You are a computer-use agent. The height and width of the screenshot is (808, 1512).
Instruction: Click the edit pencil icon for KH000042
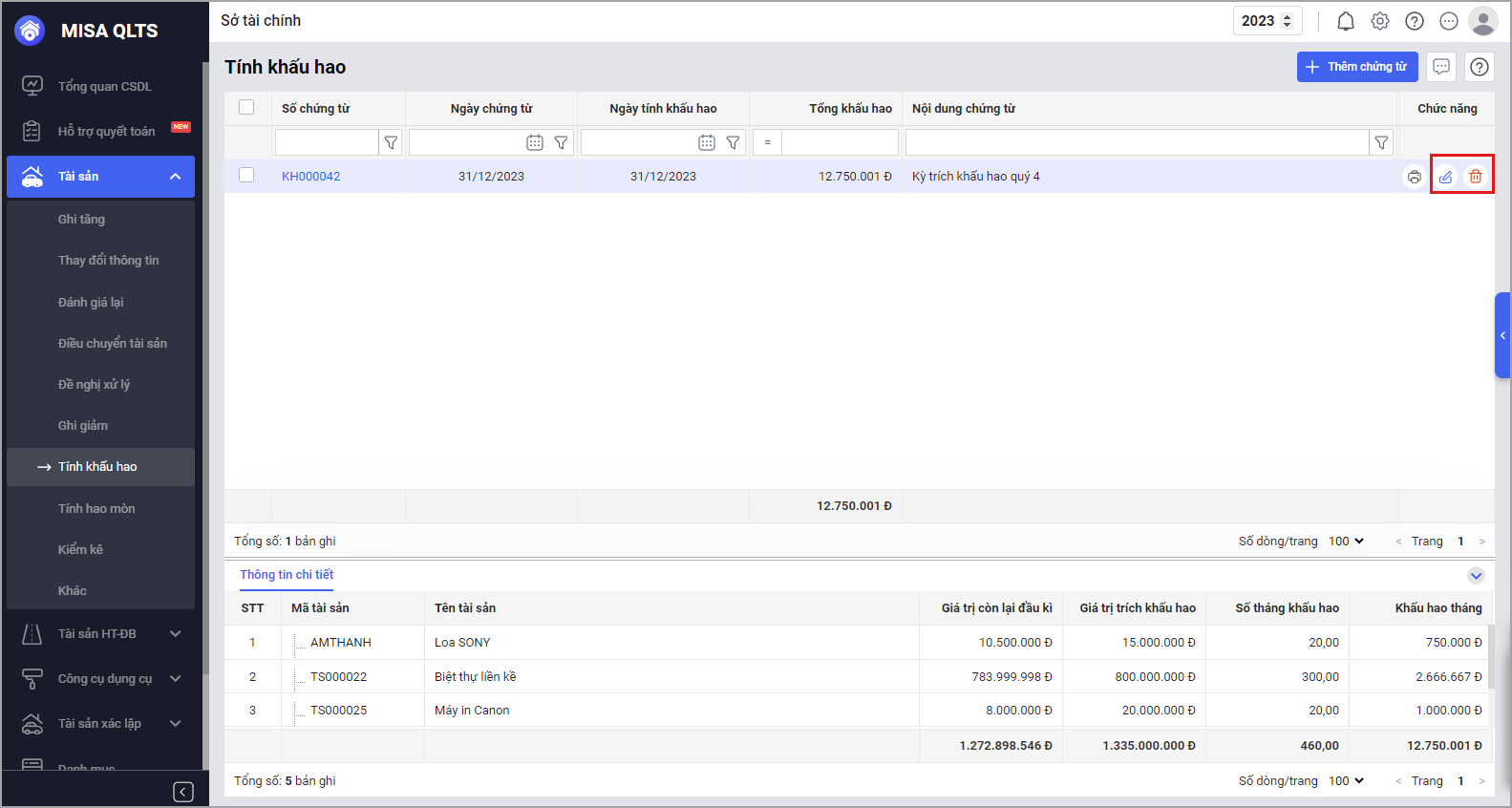[x=1445, y=177]
